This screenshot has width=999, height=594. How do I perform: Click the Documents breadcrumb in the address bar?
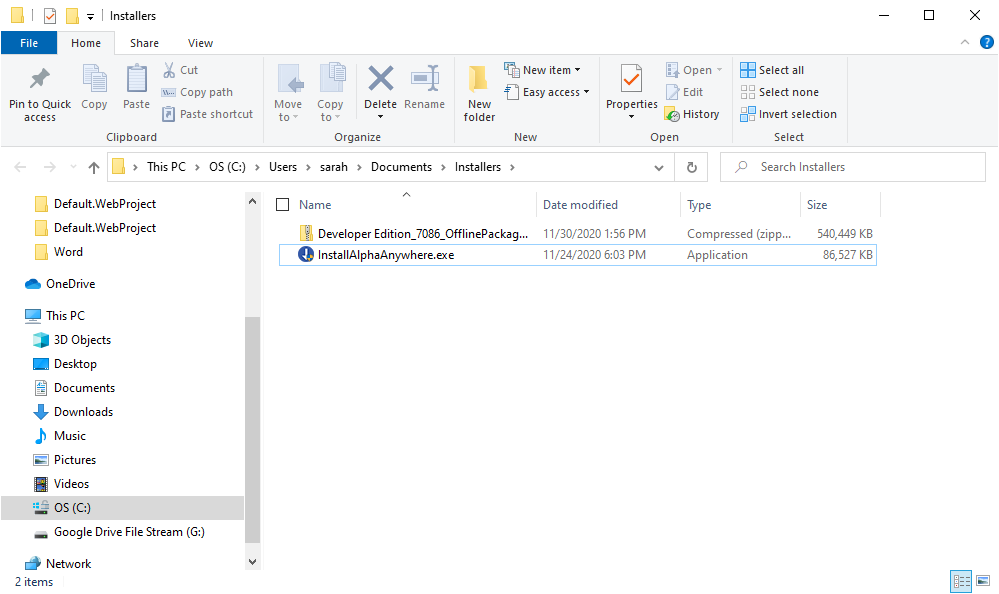click(x=401, y=167)
